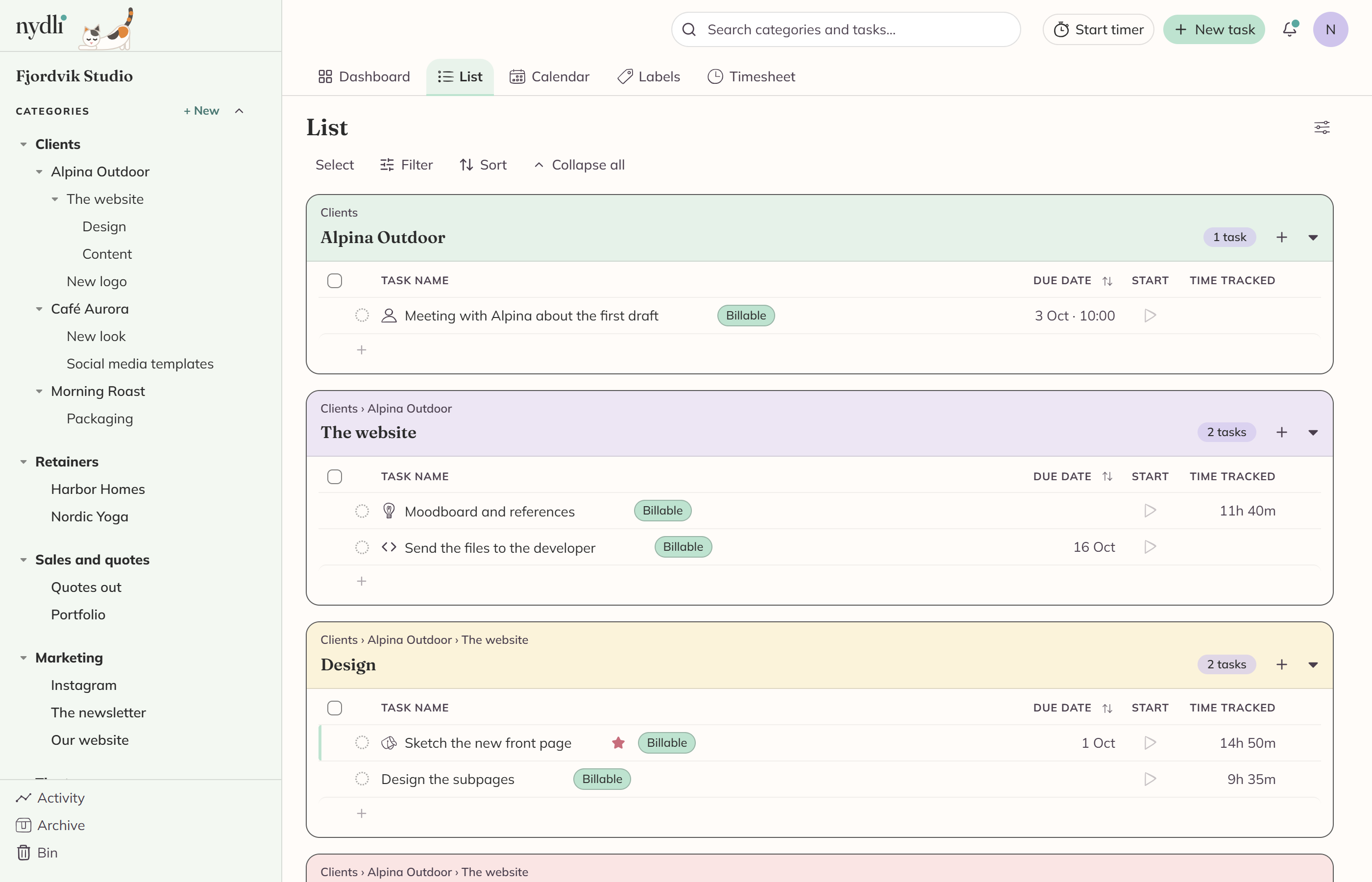This screenshot has height=882, width=1372.
Task: Start timer for Moodboard and references
Action: (x=1150, y=510)
